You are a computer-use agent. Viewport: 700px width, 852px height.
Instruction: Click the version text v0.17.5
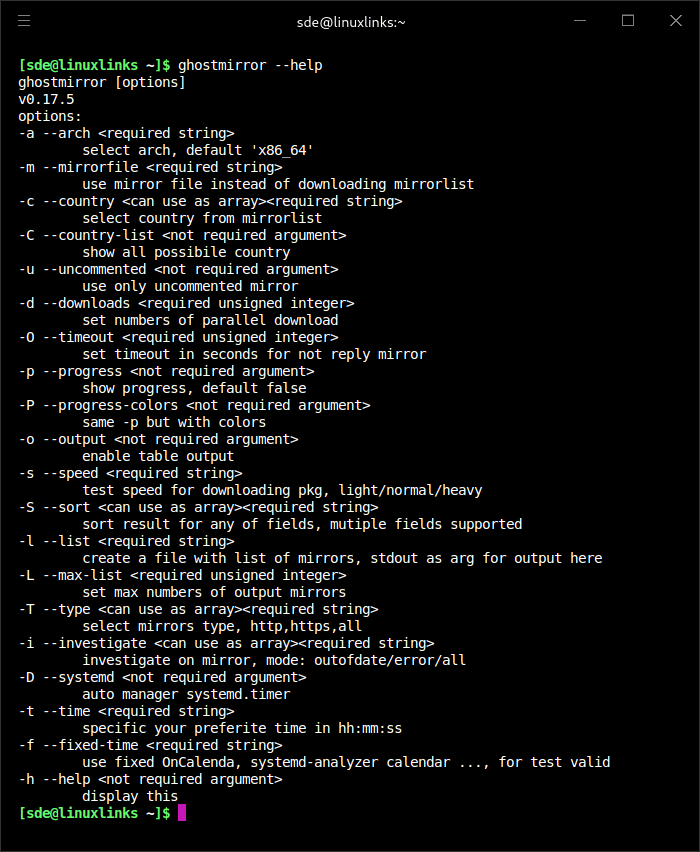[x=46, y=99]
